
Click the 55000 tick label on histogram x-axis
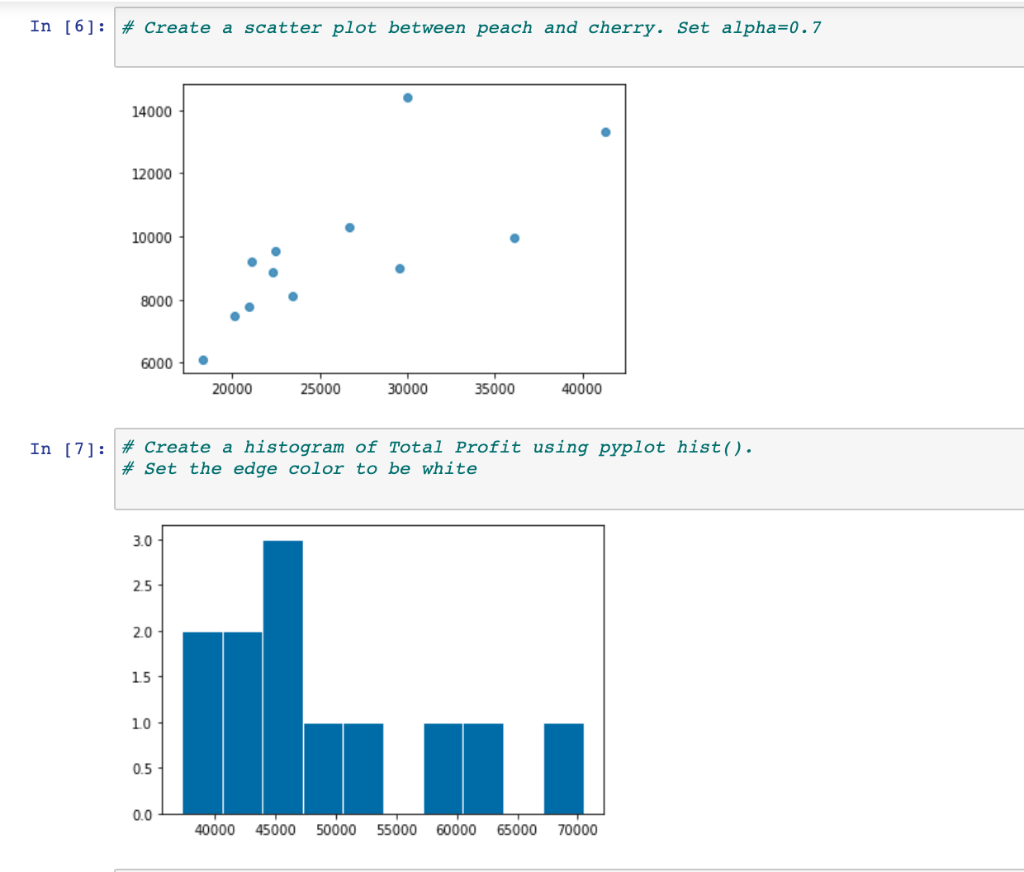pyautogui.click(x=396, y=830)
